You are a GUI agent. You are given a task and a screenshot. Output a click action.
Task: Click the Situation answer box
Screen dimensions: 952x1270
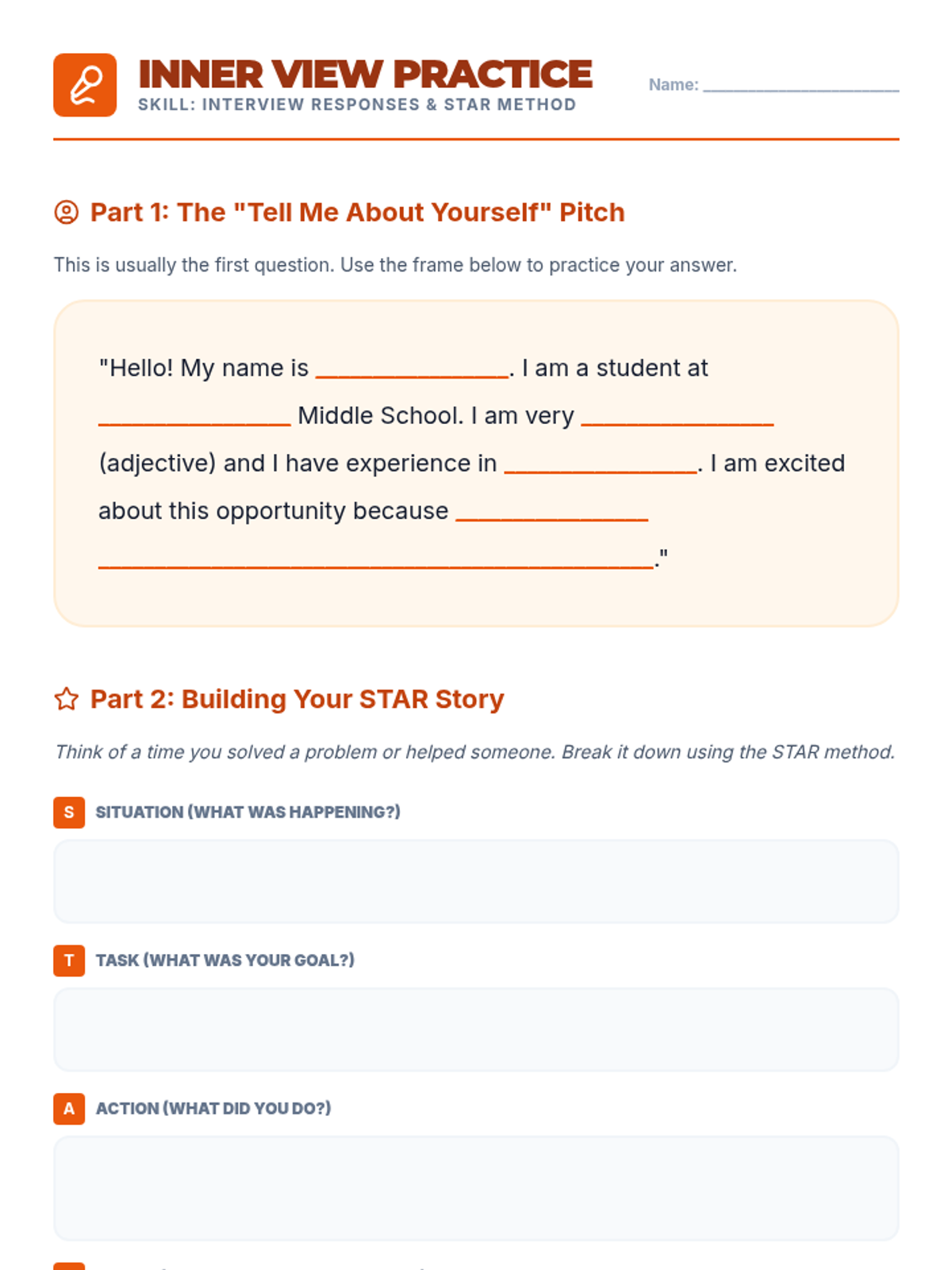tap(476, 882)
